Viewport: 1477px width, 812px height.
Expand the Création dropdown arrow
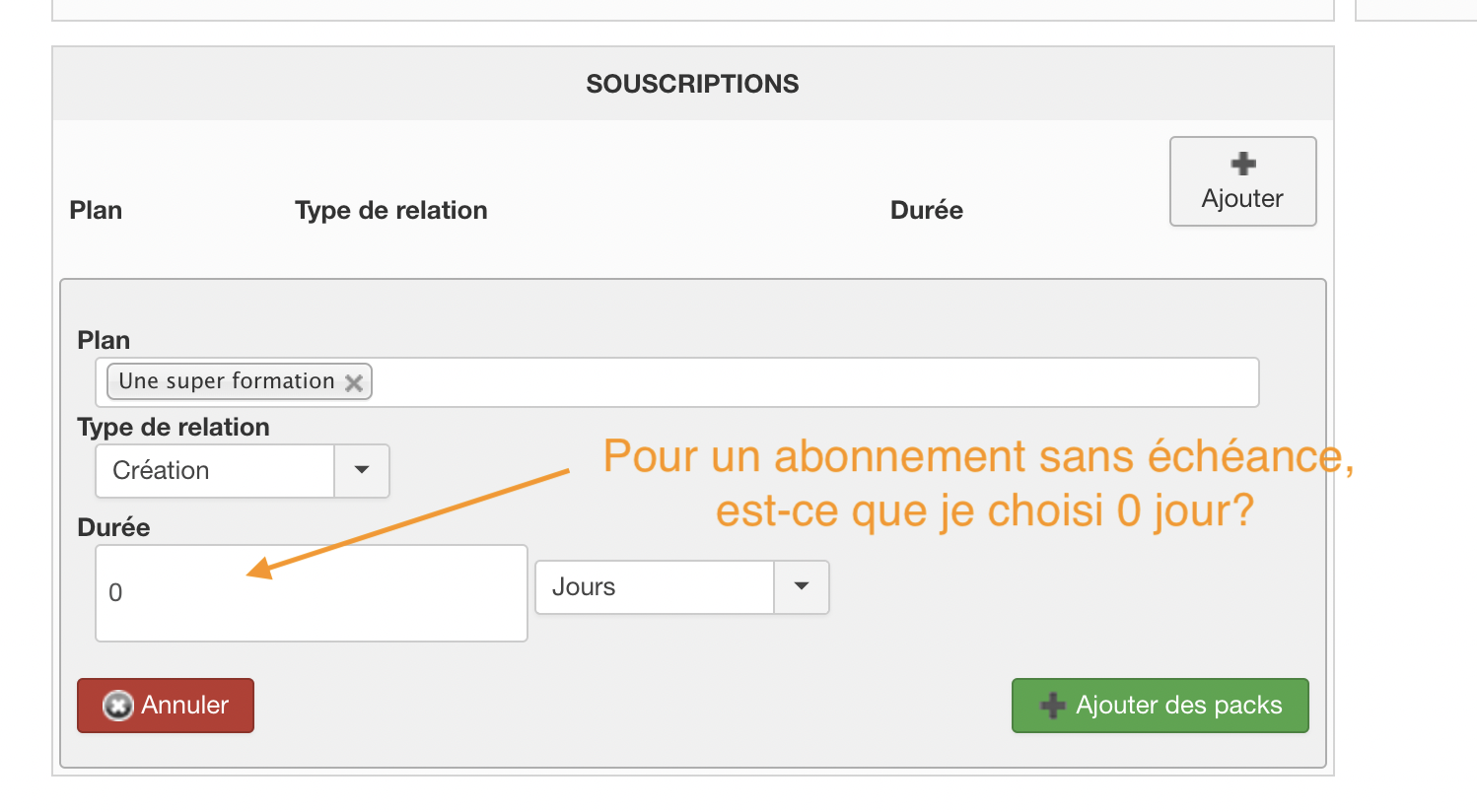pos(362,471)
